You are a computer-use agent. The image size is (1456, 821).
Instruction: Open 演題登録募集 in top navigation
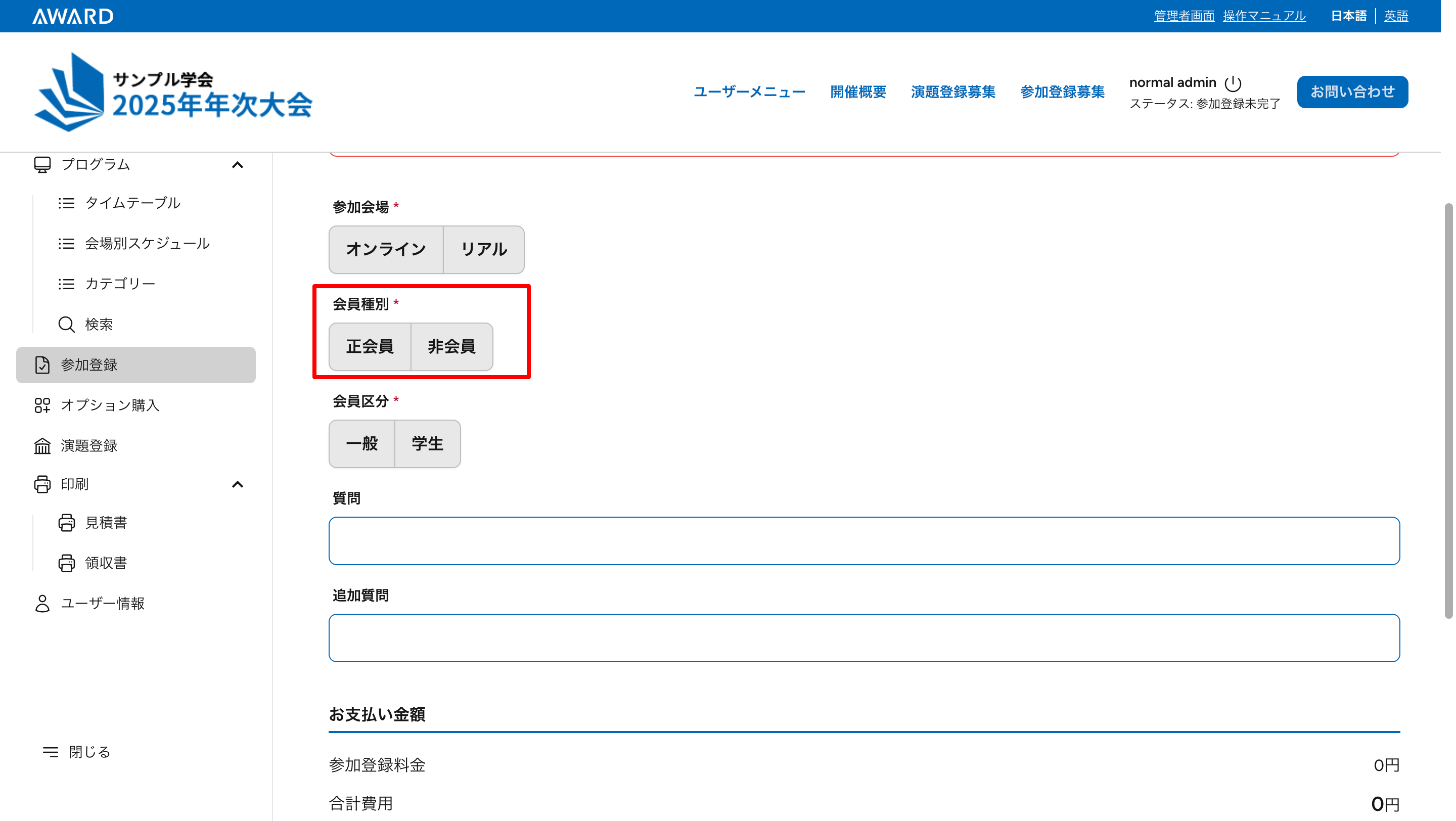[x=953, y=92]
